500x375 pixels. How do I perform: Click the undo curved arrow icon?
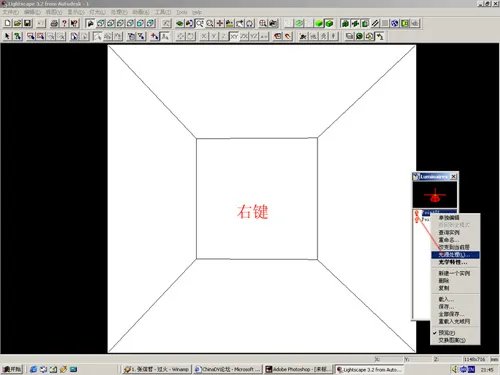tap(380, 36)
